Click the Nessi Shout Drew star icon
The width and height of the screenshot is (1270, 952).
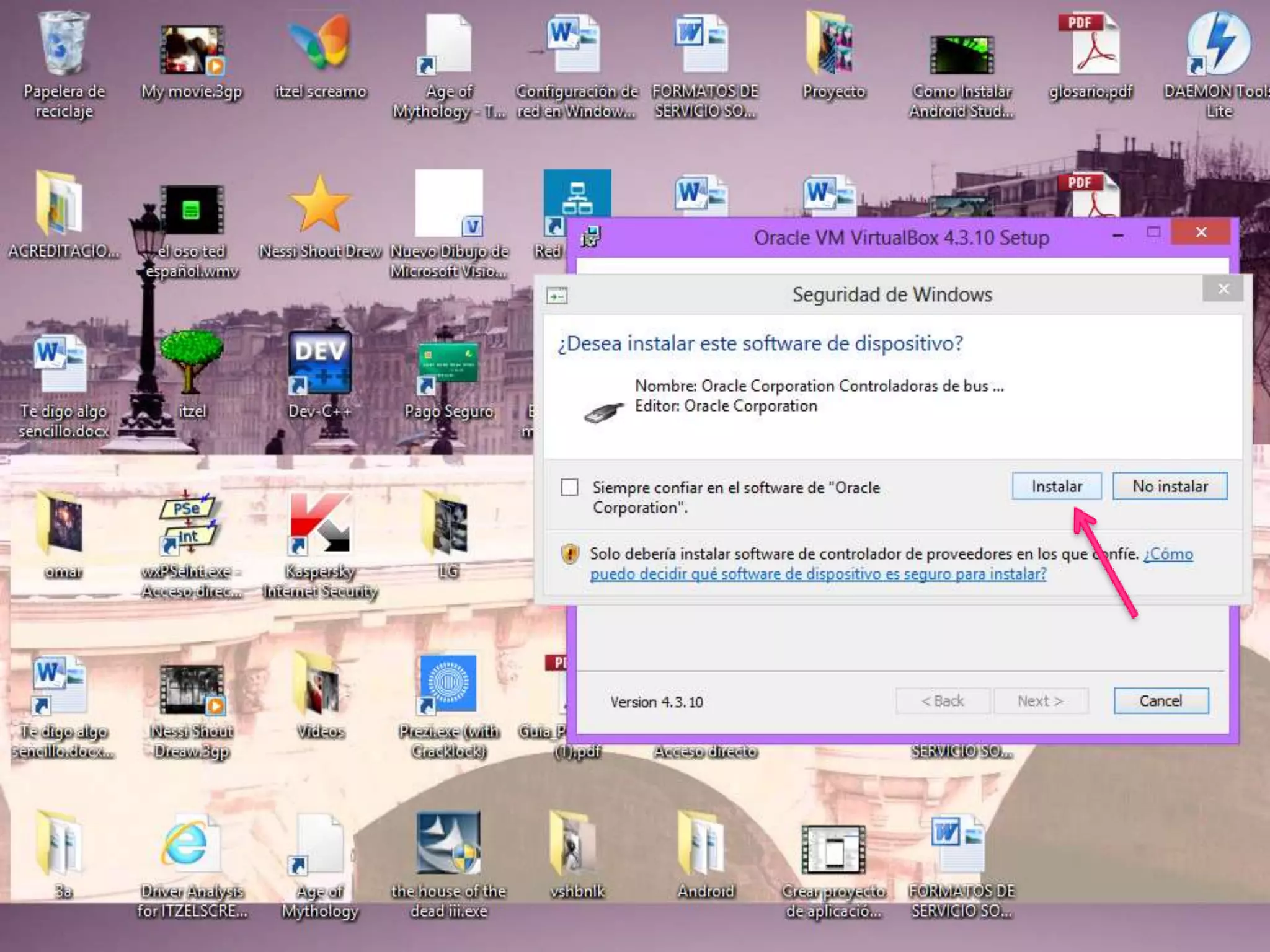pos(320,205)
